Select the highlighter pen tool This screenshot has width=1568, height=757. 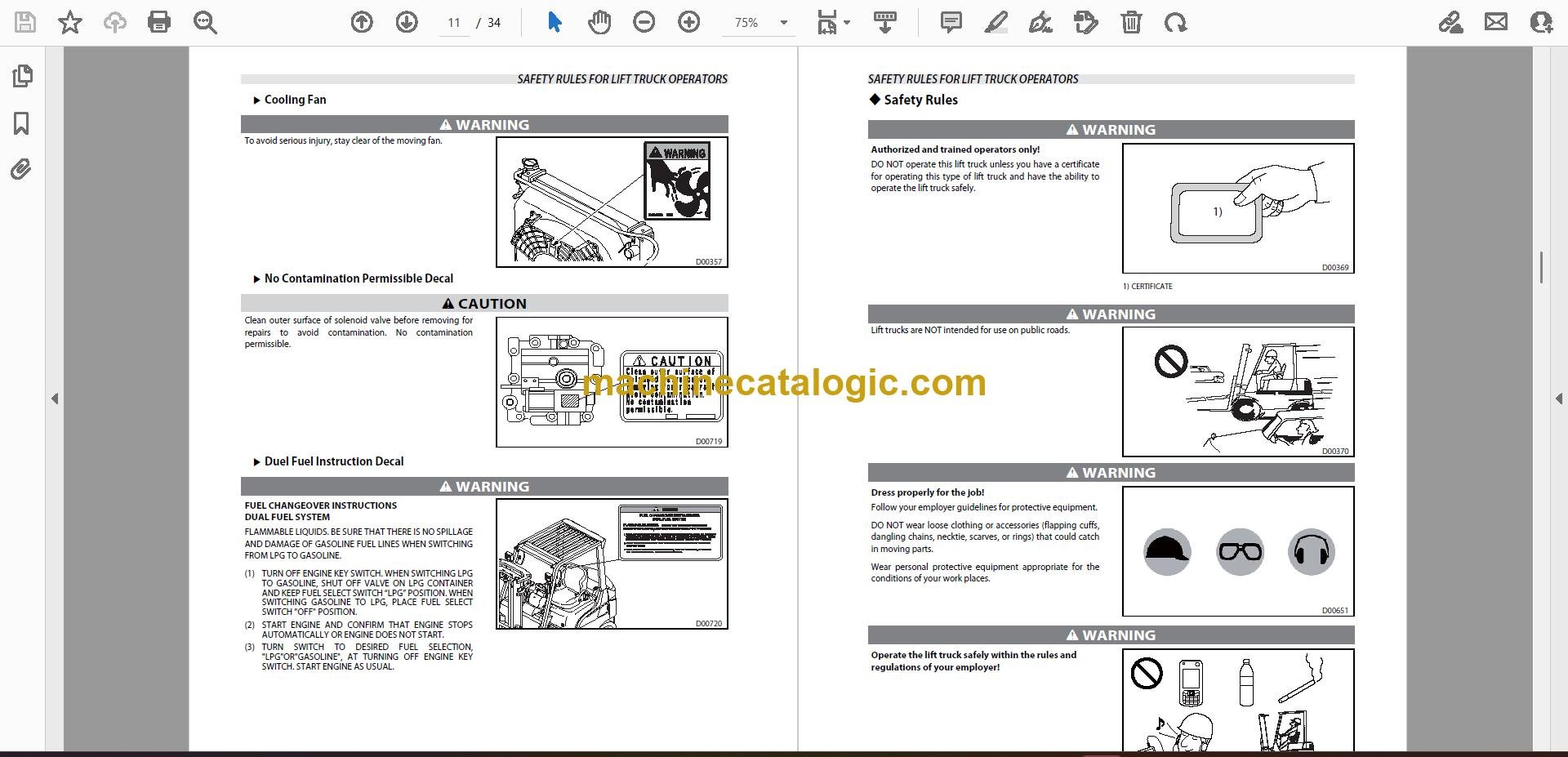[x=996, y=22]
